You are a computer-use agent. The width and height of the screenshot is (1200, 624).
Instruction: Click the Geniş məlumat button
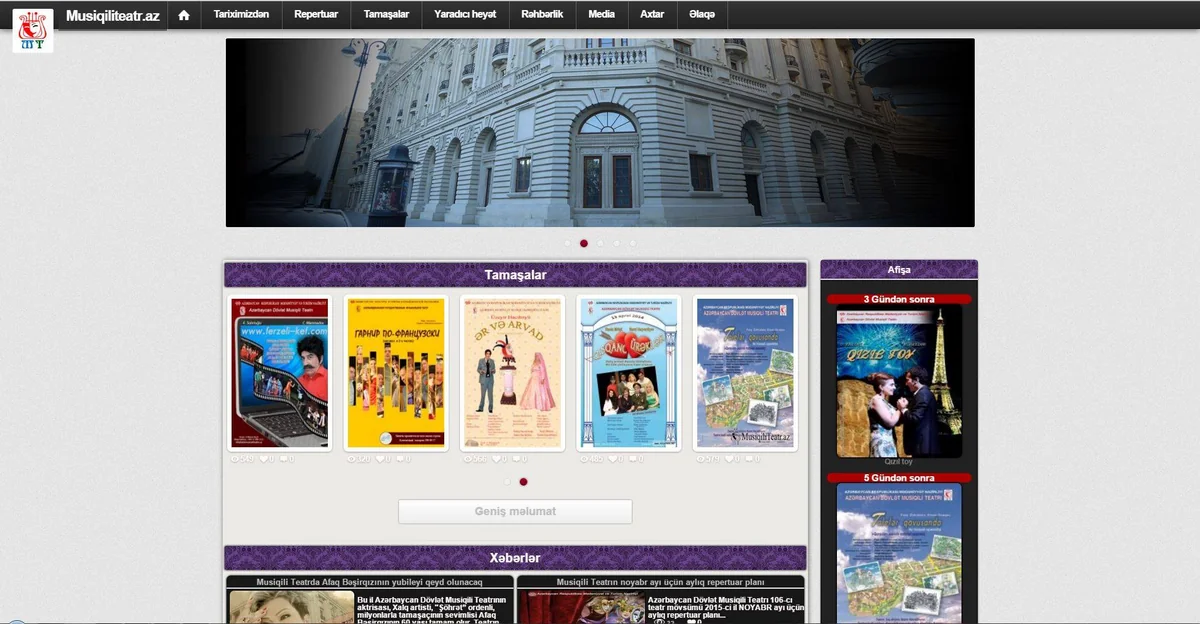(515, 511)
